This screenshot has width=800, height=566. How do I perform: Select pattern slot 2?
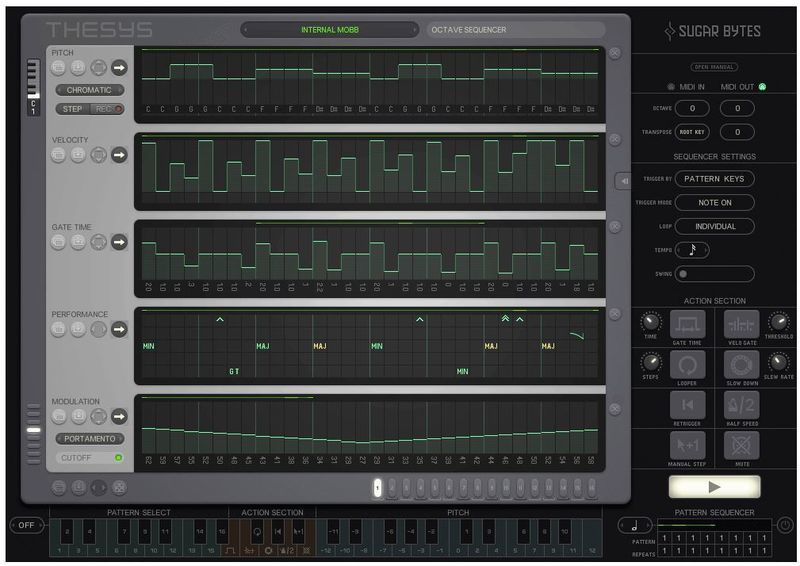(392, 487)
